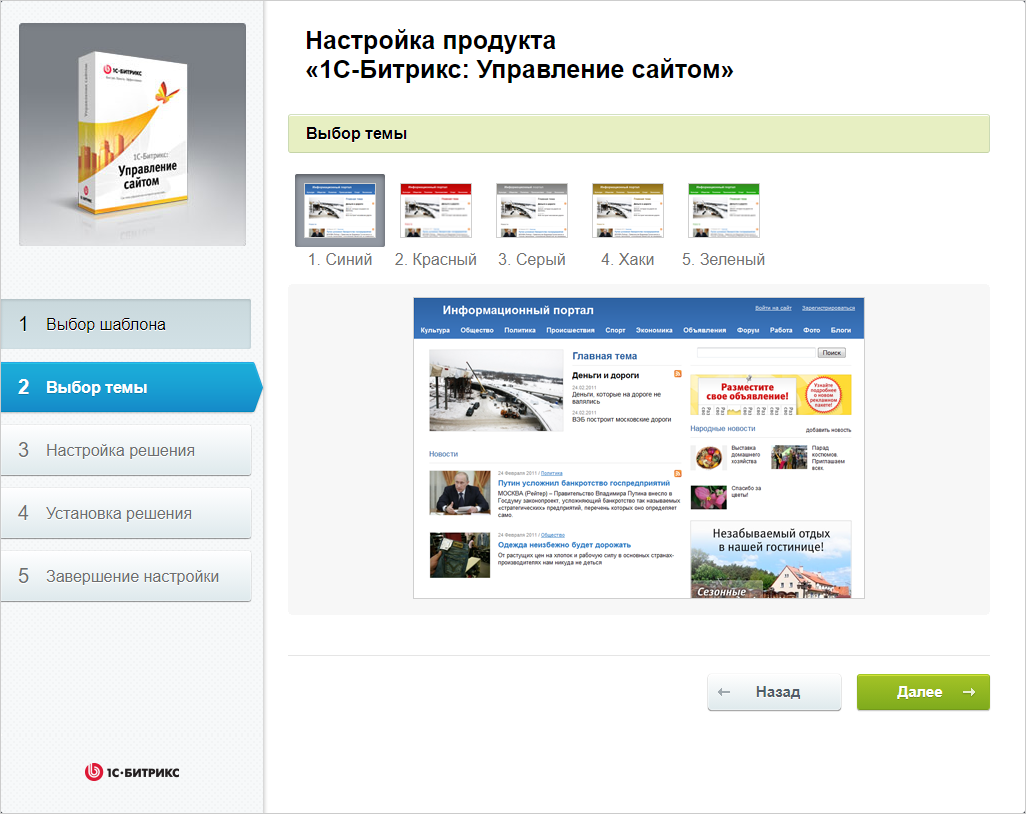This screenshot has height=814, width=1026.
Task: Select step 4 Установка решения
Action: coord(125,513)
